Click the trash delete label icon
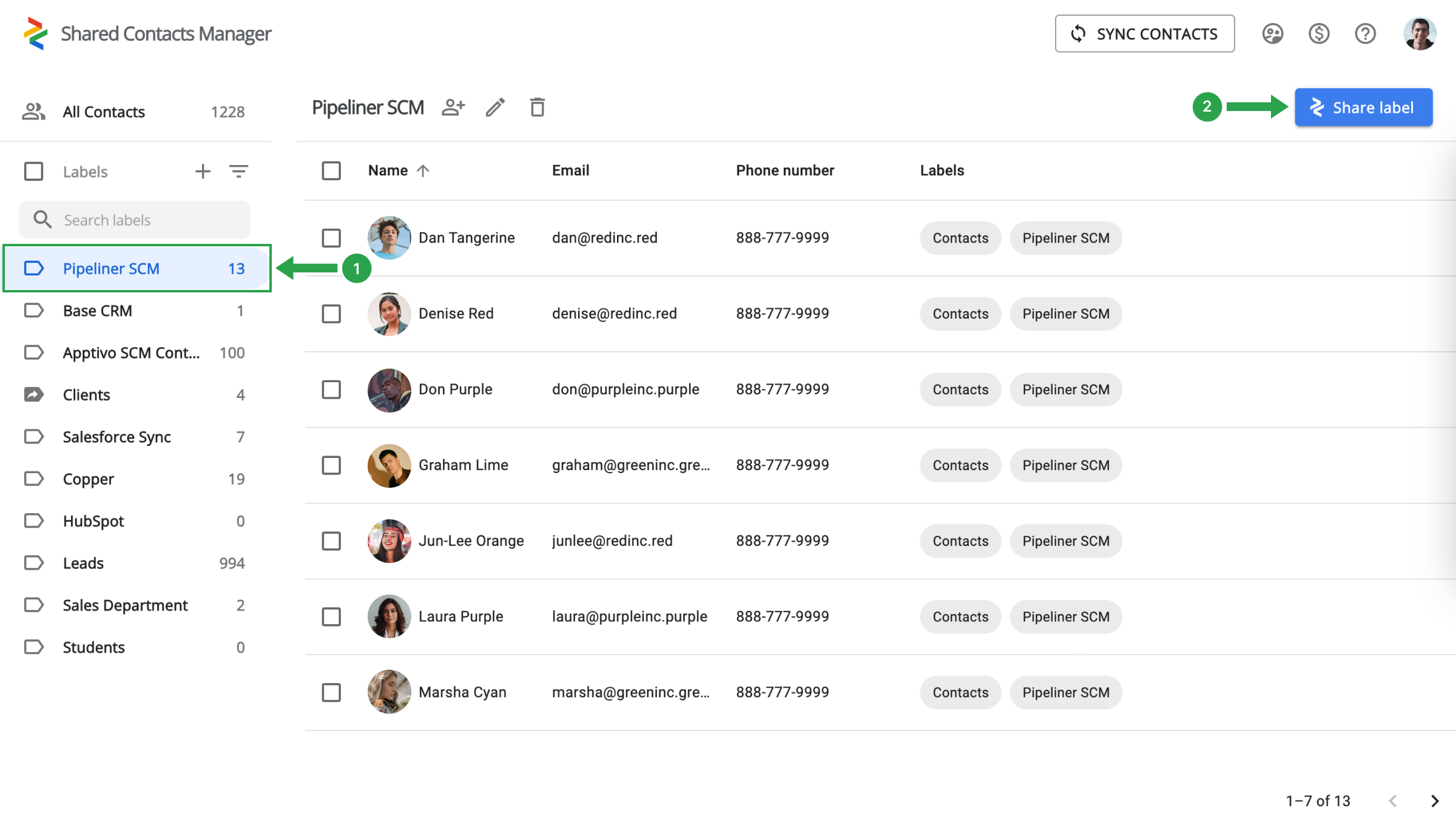This screenshot has height=819, width=1456. pos(537,107)
